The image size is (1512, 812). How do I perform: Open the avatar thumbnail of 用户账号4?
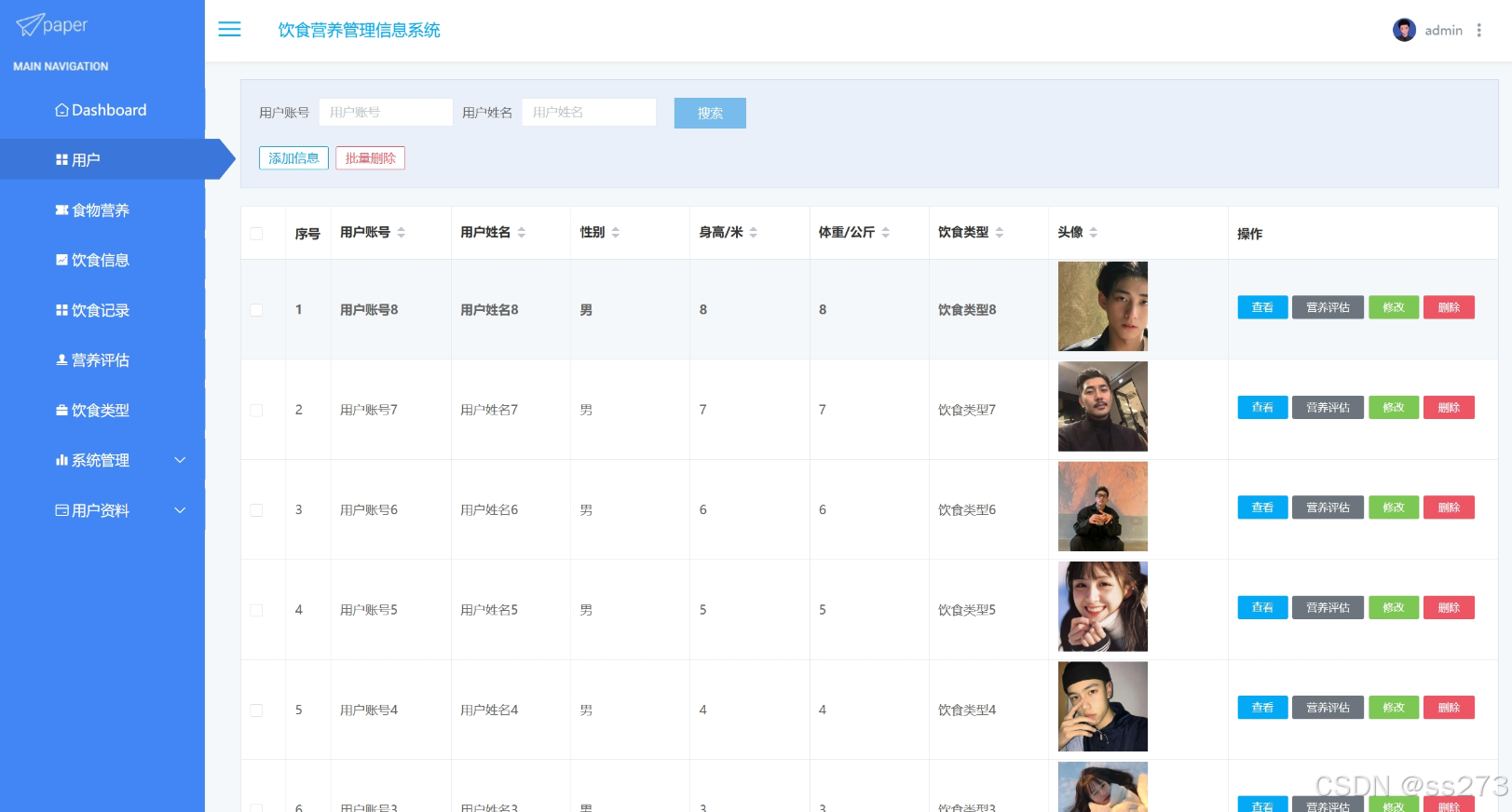[1103, 707]
